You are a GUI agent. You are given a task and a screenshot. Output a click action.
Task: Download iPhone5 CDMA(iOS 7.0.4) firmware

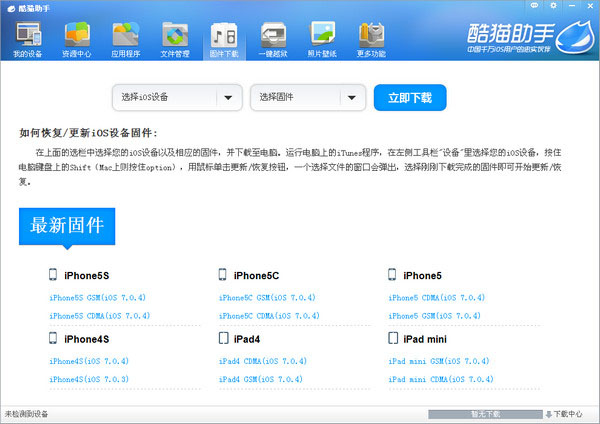click(437, 298)
